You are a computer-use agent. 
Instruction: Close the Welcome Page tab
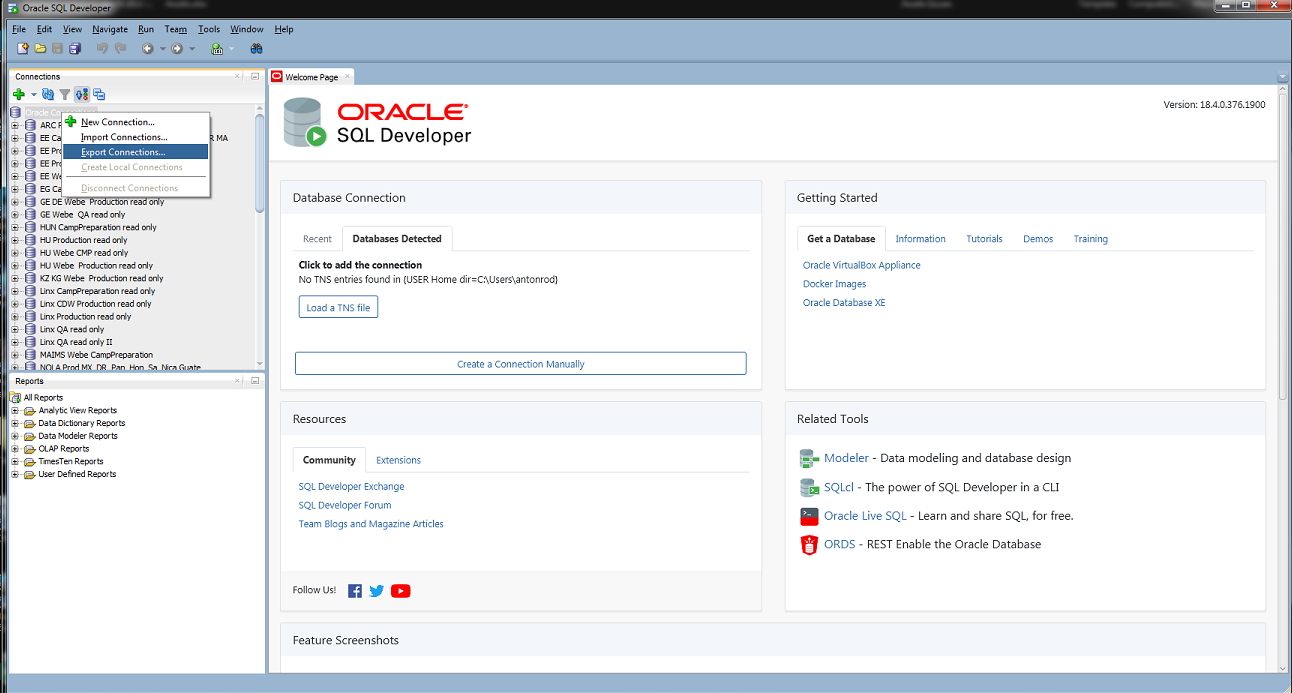(348, 77)
